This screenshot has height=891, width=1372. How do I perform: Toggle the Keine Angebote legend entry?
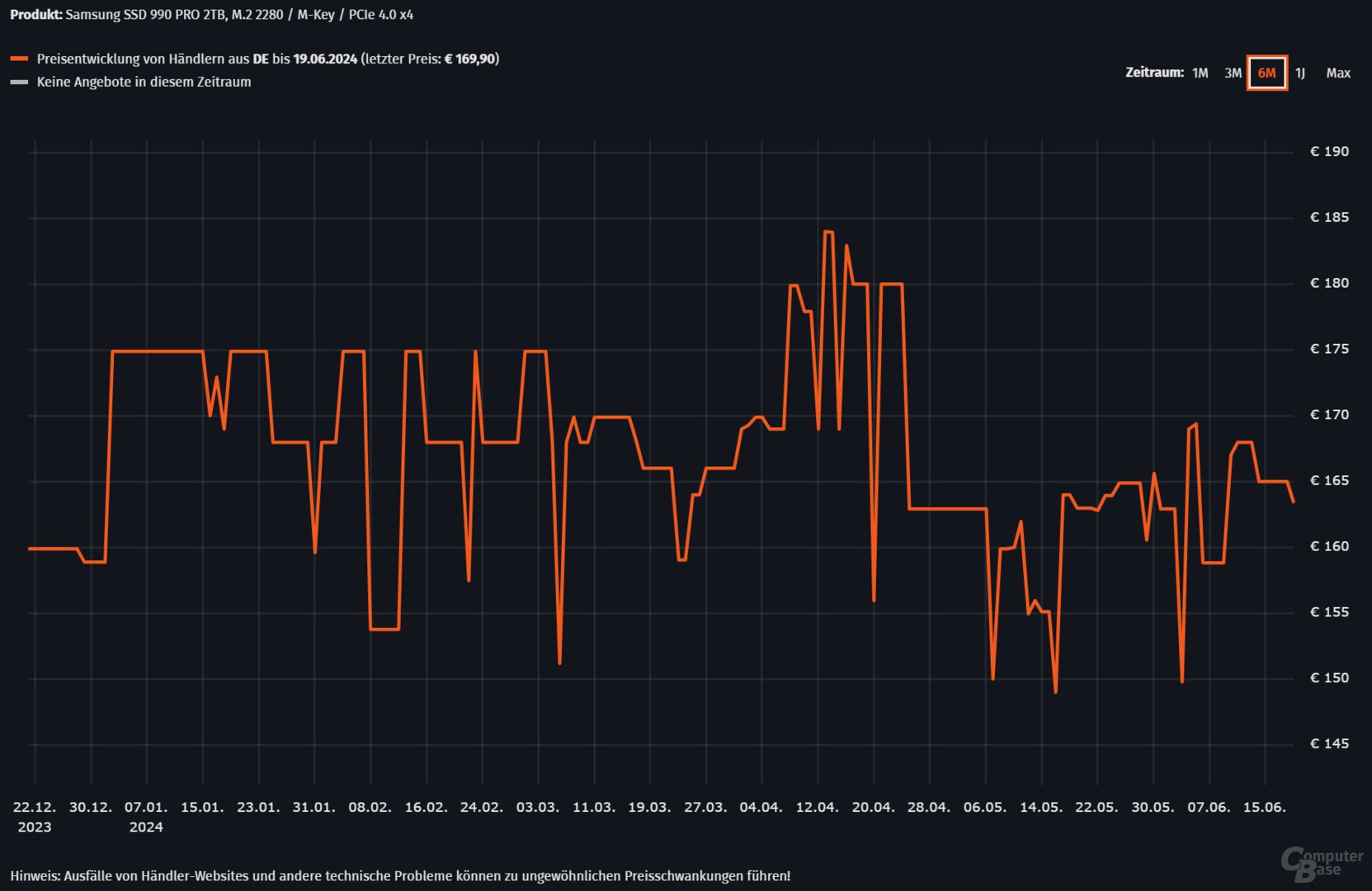point(144,82)
